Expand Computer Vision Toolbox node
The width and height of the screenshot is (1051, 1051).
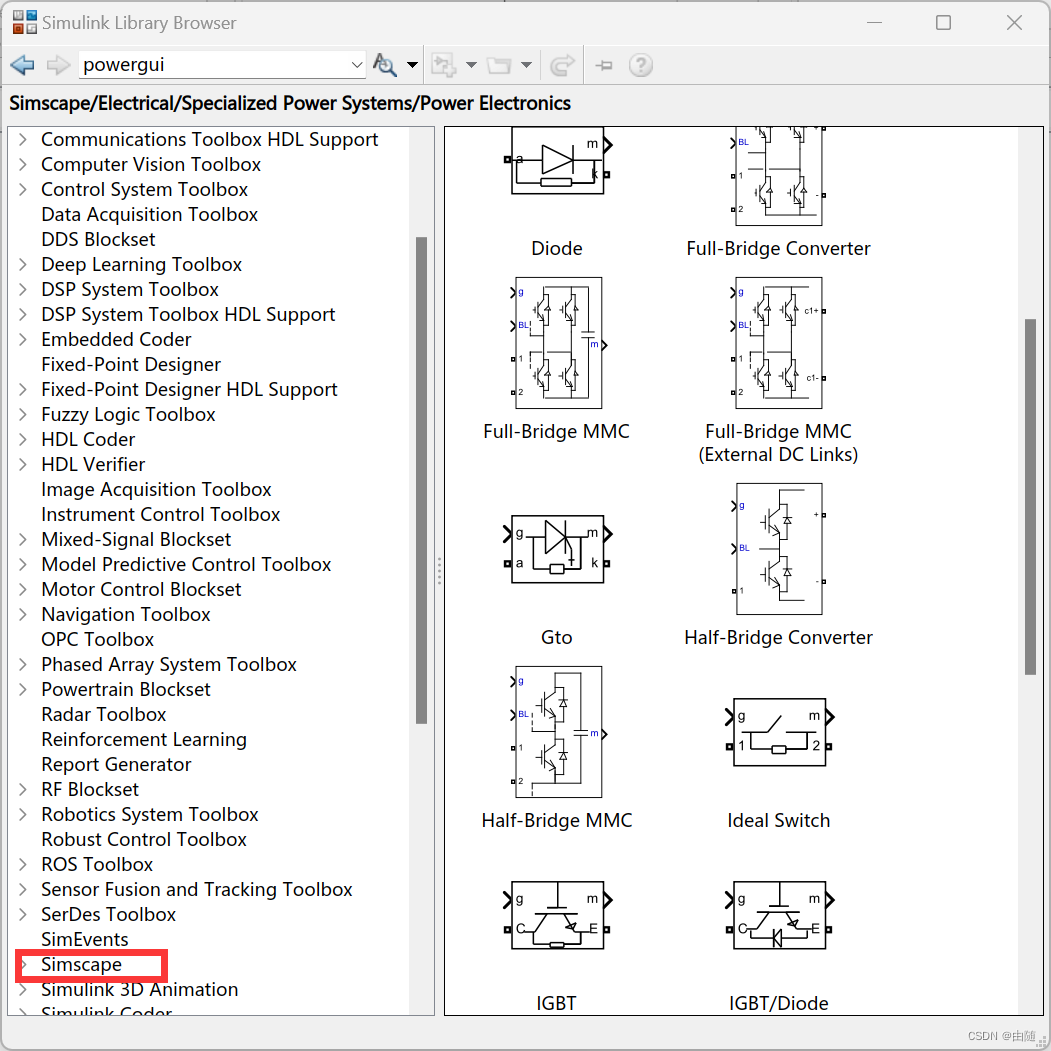[x=23, y=164]
